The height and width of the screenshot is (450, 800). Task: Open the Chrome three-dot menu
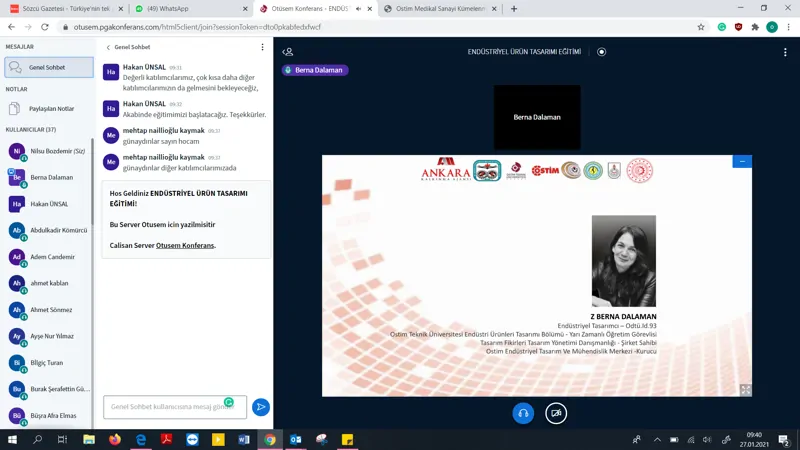pos(788,27)
